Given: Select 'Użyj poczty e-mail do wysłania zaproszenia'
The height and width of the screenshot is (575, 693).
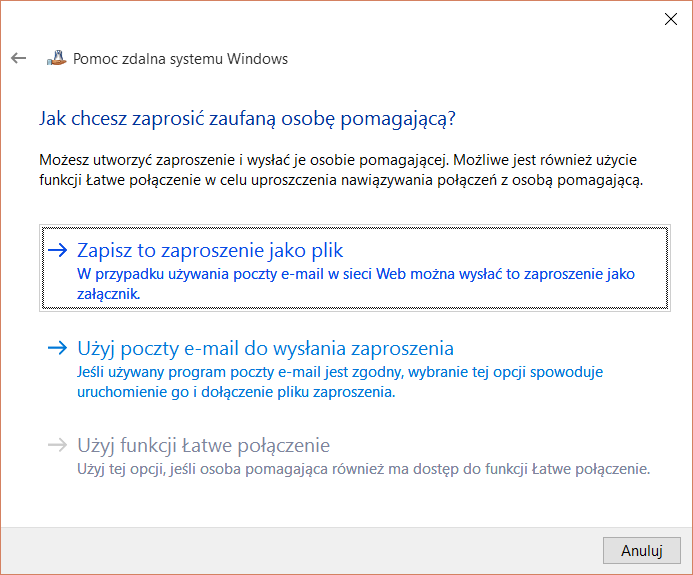Looking at the screenshot, I should [265, 348].
